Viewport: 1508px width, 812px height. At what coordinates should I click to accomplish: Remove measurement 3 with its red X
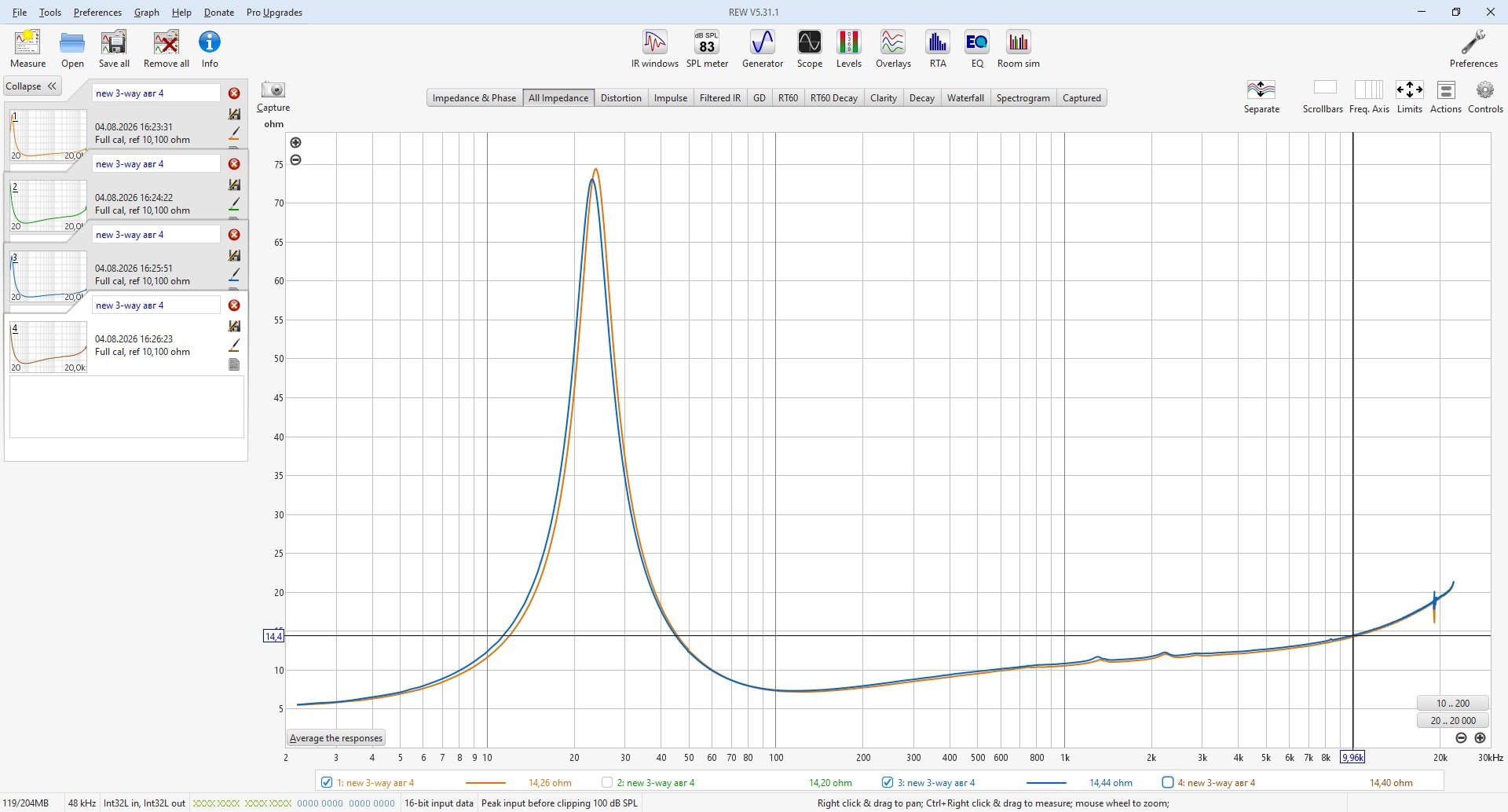(234, 235)
